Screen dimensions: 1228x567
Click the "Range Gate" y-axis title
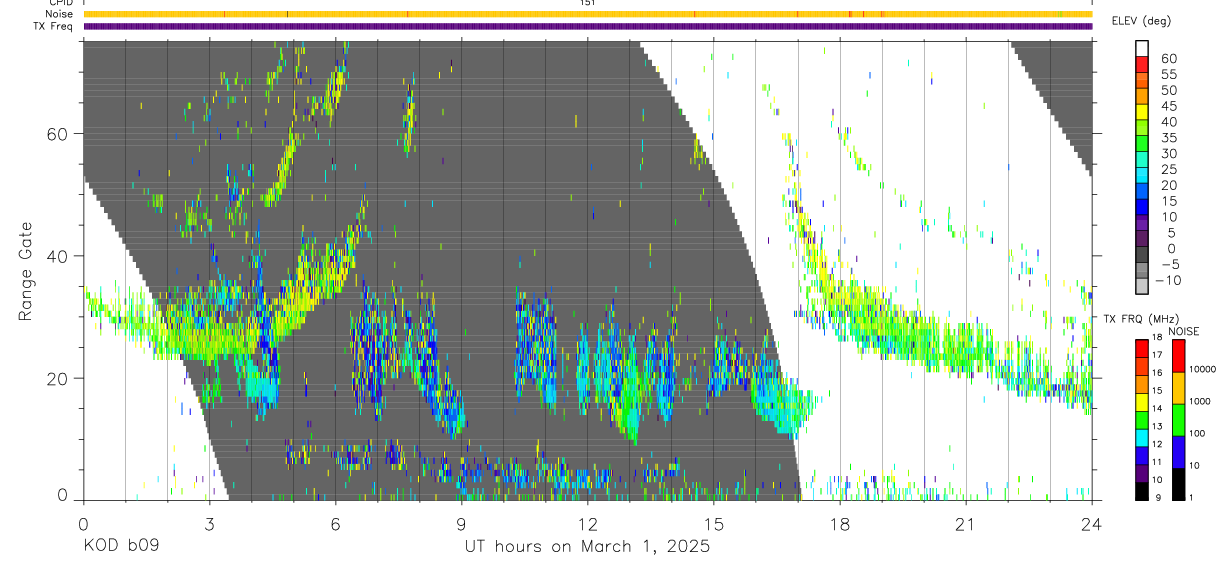tap(28, 271)
